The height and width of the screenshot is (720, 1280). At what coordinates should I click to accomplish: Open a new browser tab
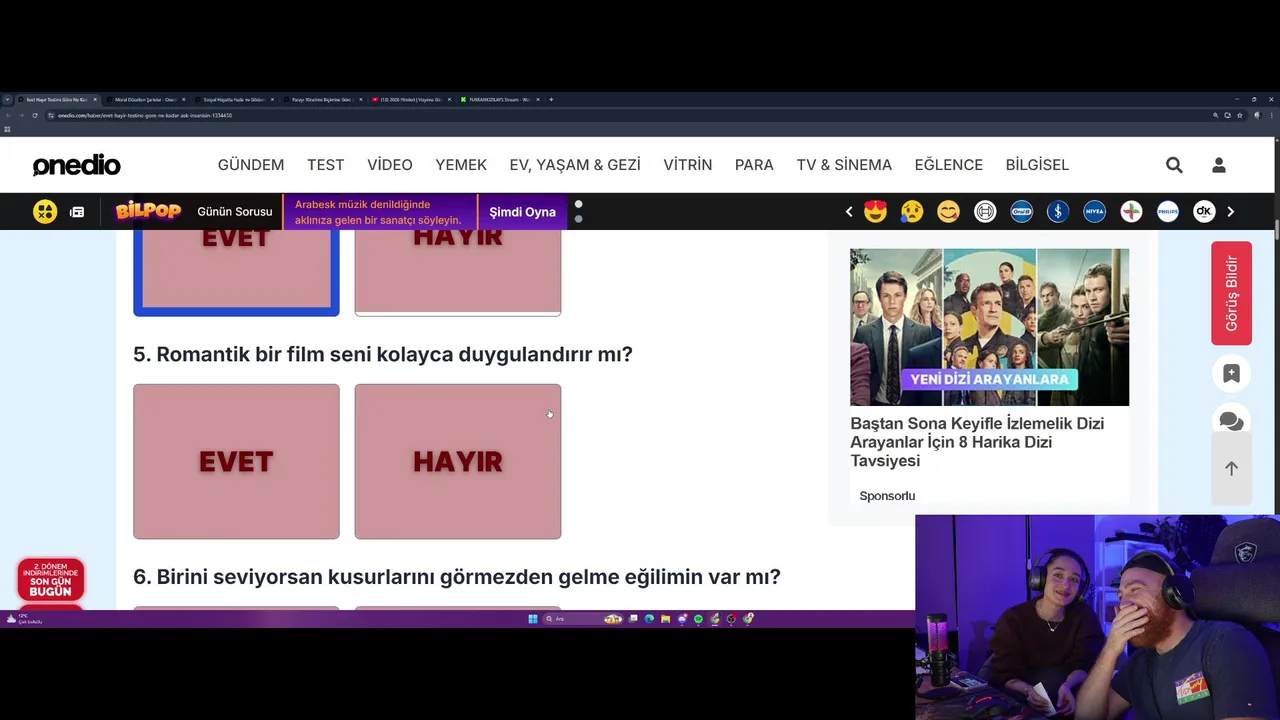[x=551, y=100]
